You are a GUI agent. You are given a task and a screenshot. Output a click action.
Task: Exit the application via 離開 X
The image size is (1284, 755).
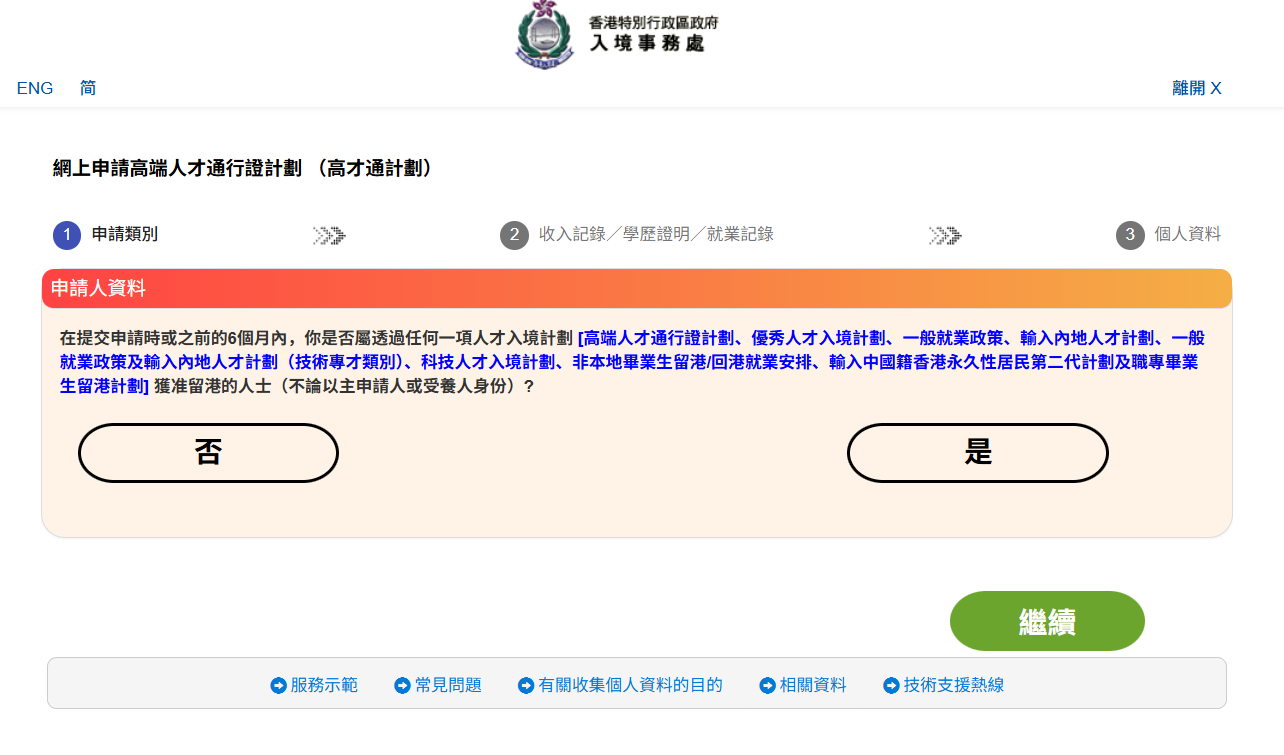pyautogui.click(x=1196, y=88)
